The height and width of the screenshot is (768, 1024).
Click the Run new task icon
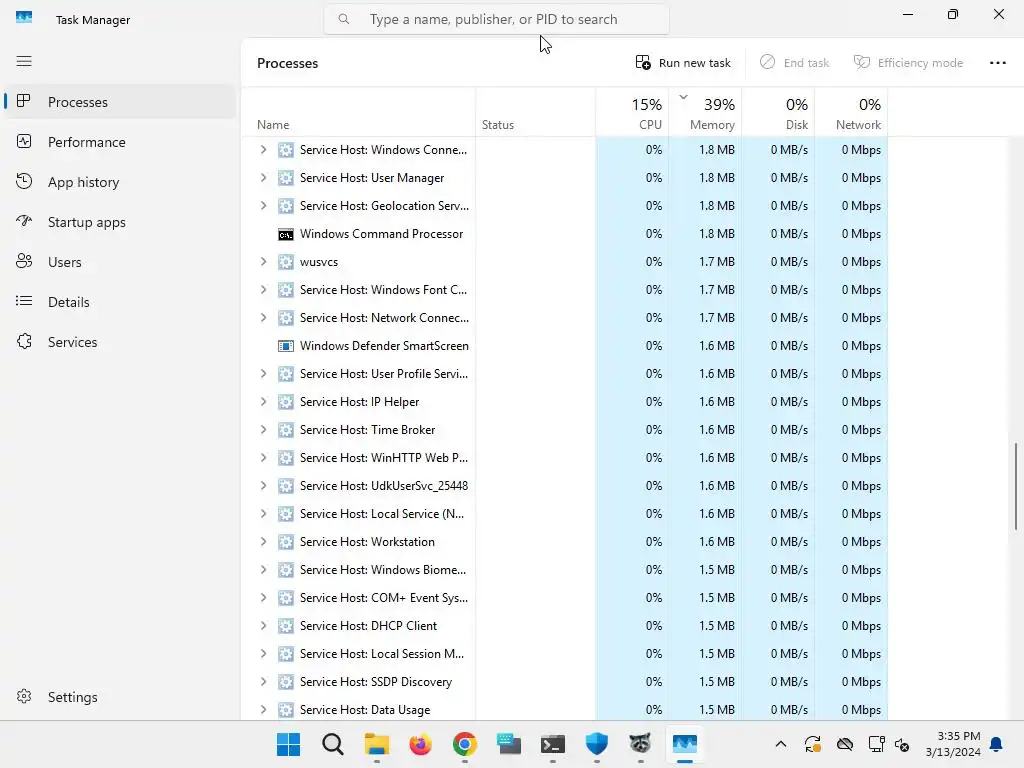[643, 63]
